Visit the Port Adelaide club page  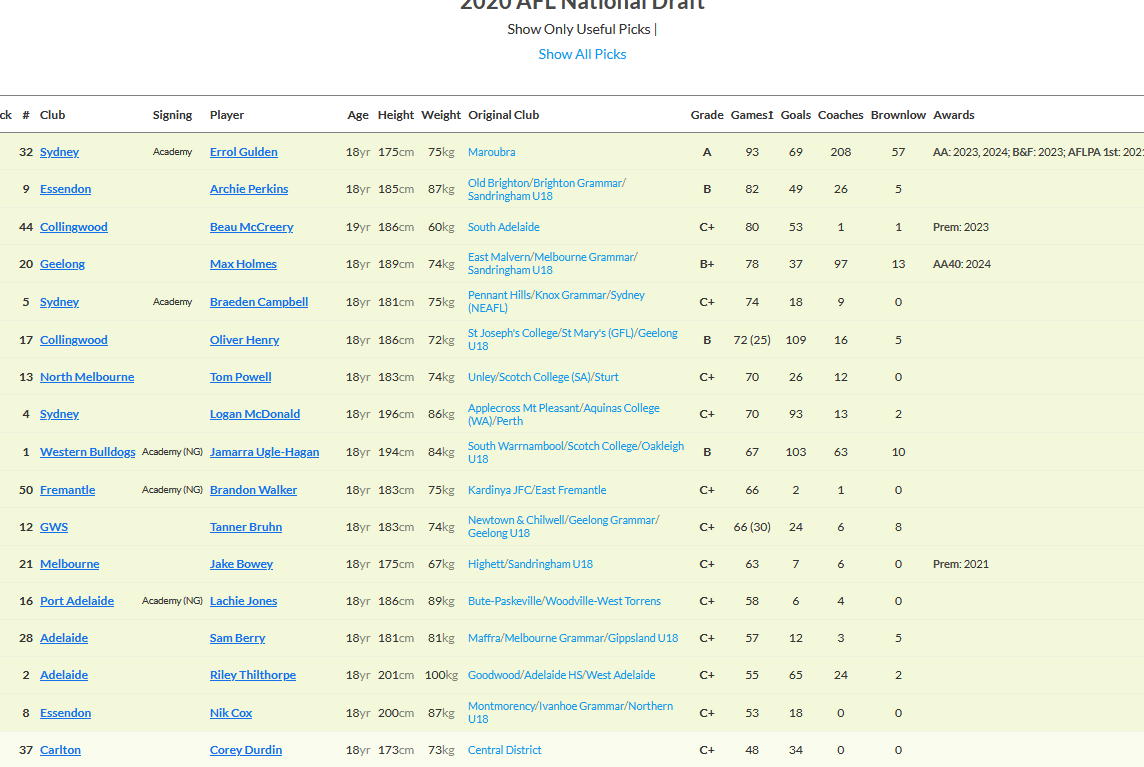(77, 601)
